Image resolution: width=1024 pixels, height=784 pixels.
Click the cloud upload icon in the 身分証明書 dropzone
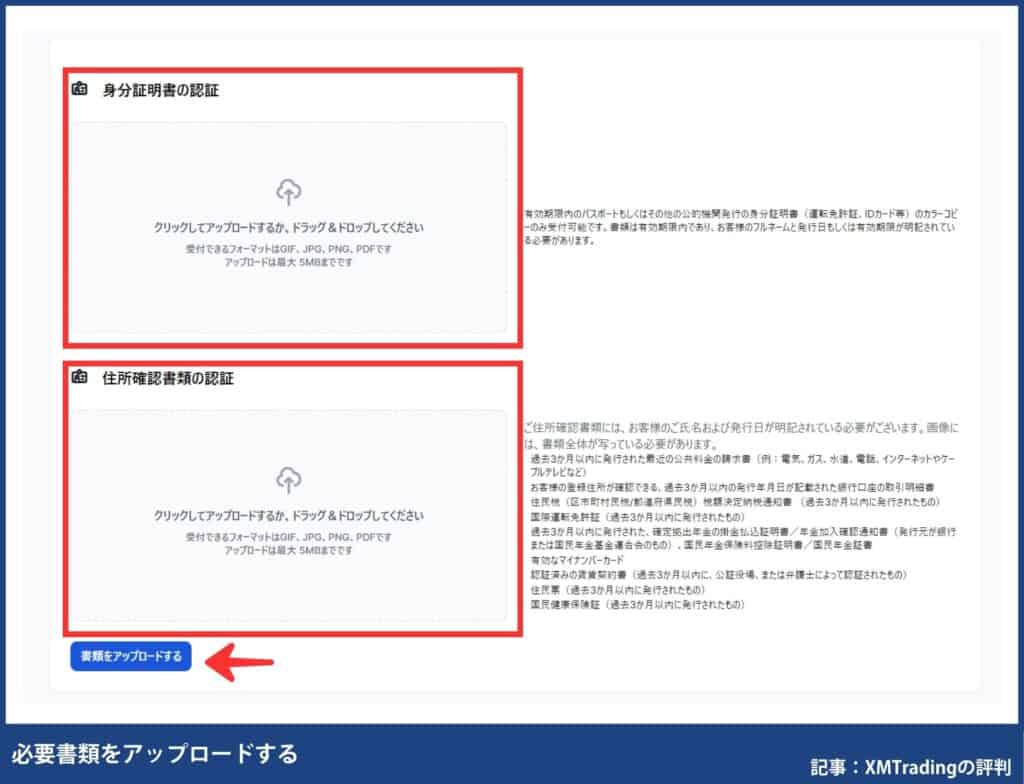289,192
